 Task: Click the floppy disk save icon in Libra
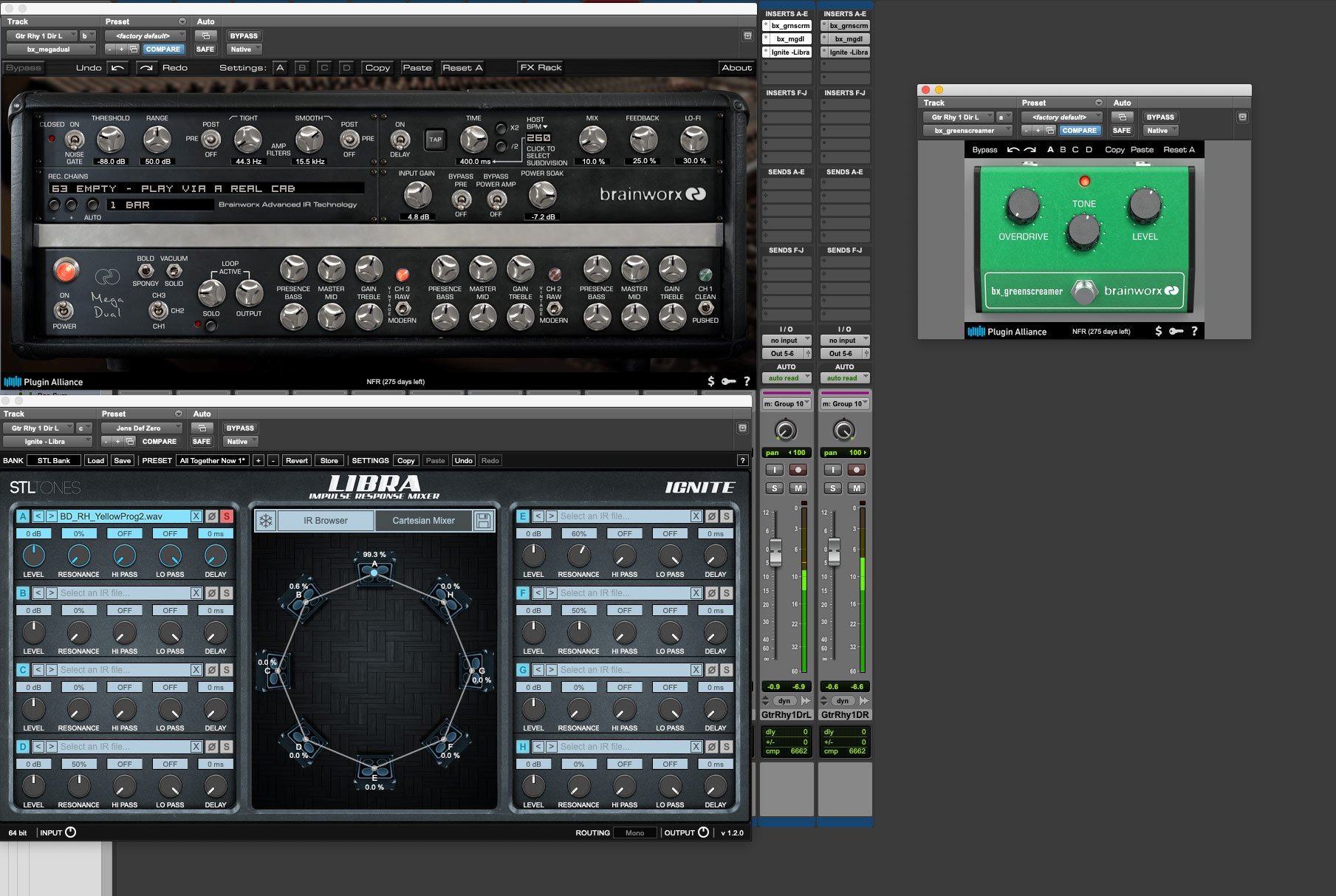coord(484,521)
